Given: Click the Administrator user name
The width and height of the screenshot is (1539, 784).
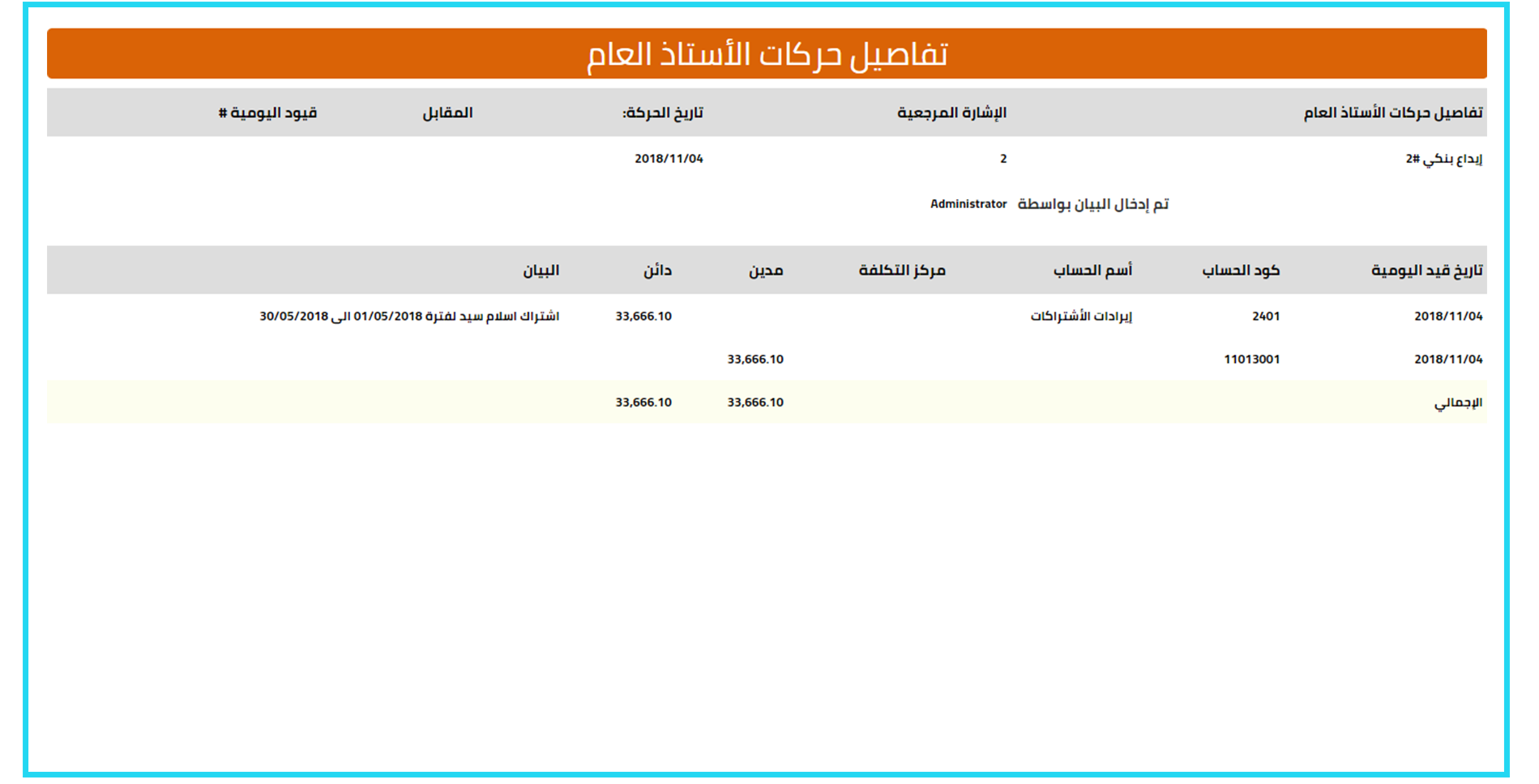Looking at the screenshot, I should tap(968, 204).
